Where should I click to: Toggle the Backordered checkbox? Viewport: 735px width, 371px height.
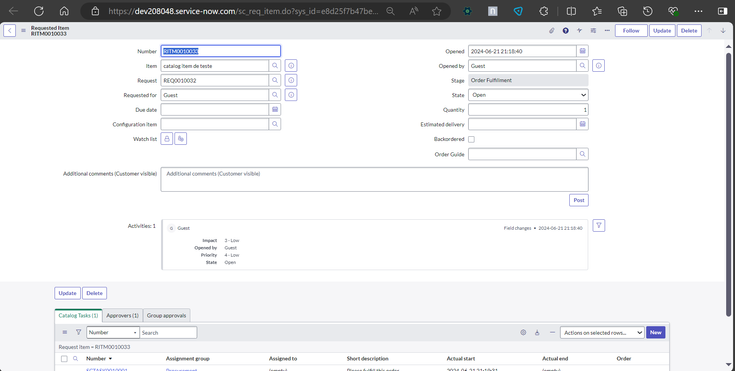(471, 139)
